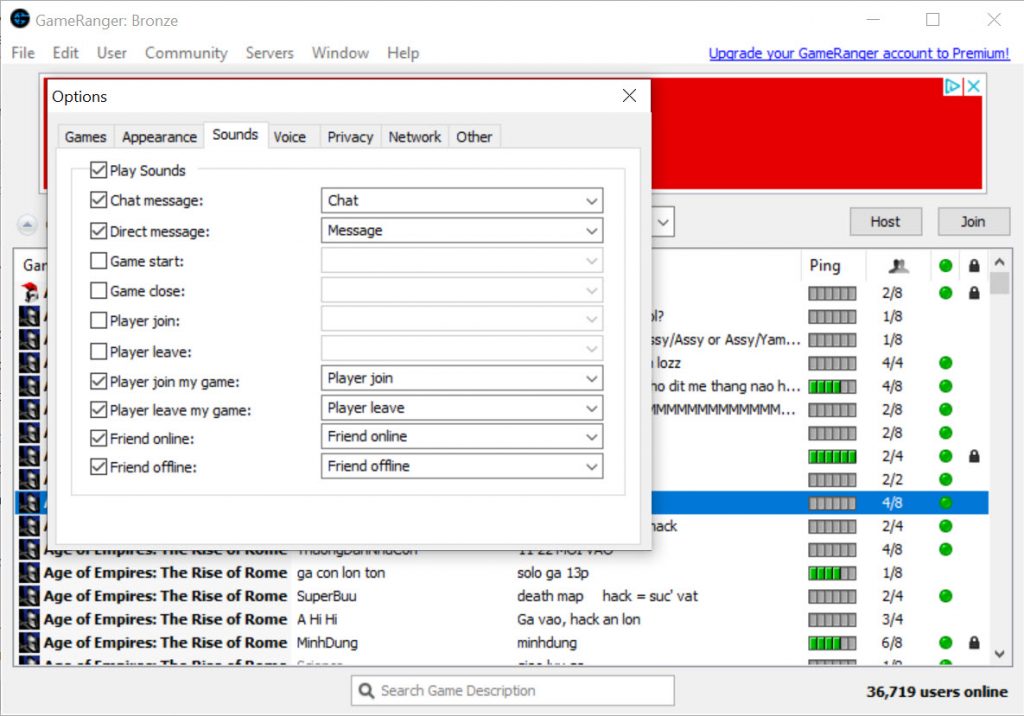This screenshot has width=1024, height=716.
Task: Click search magnifier icon
Action: point(366,691)
